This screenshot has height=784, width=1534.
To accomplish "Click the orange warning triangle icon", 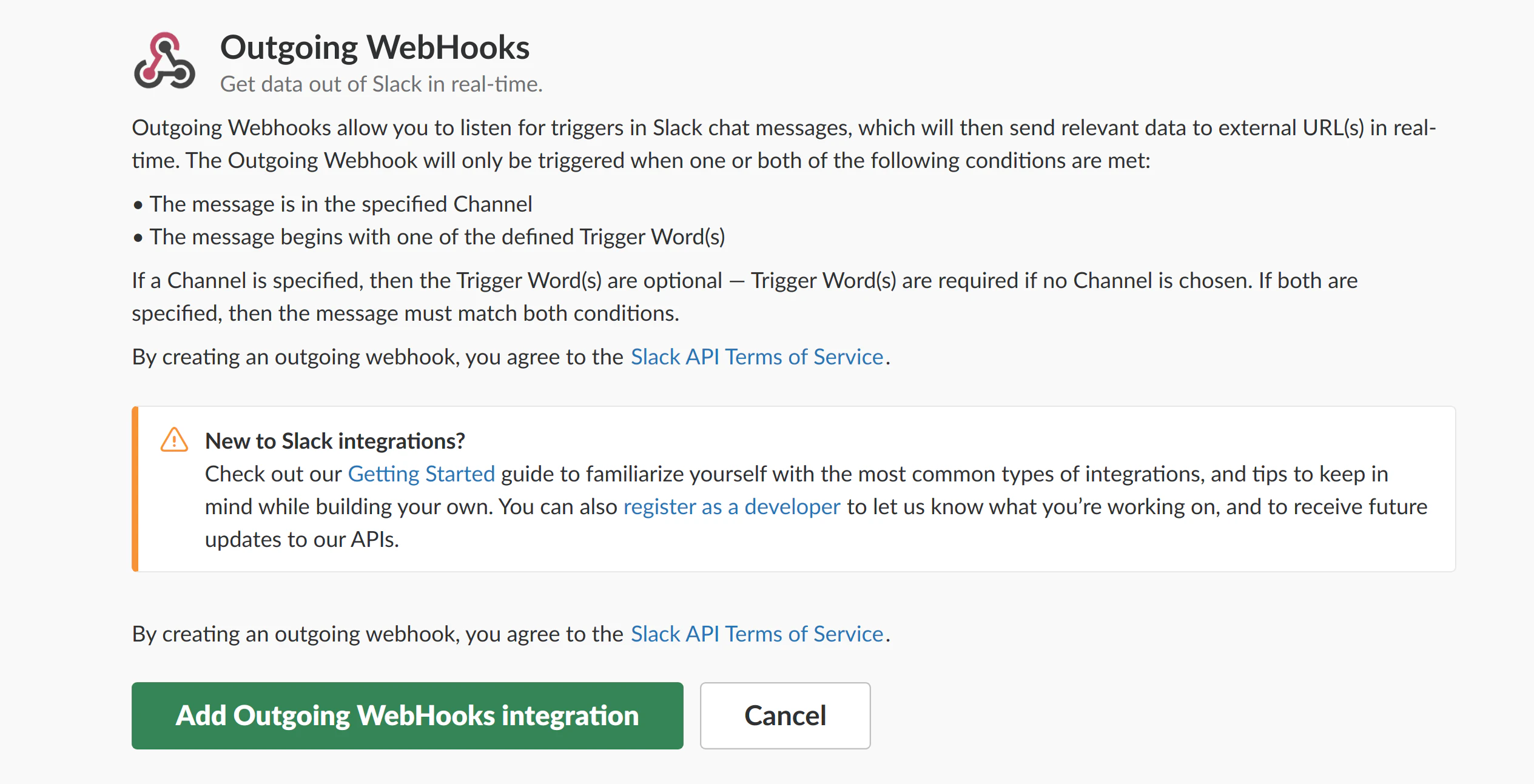I will [174, 440].
